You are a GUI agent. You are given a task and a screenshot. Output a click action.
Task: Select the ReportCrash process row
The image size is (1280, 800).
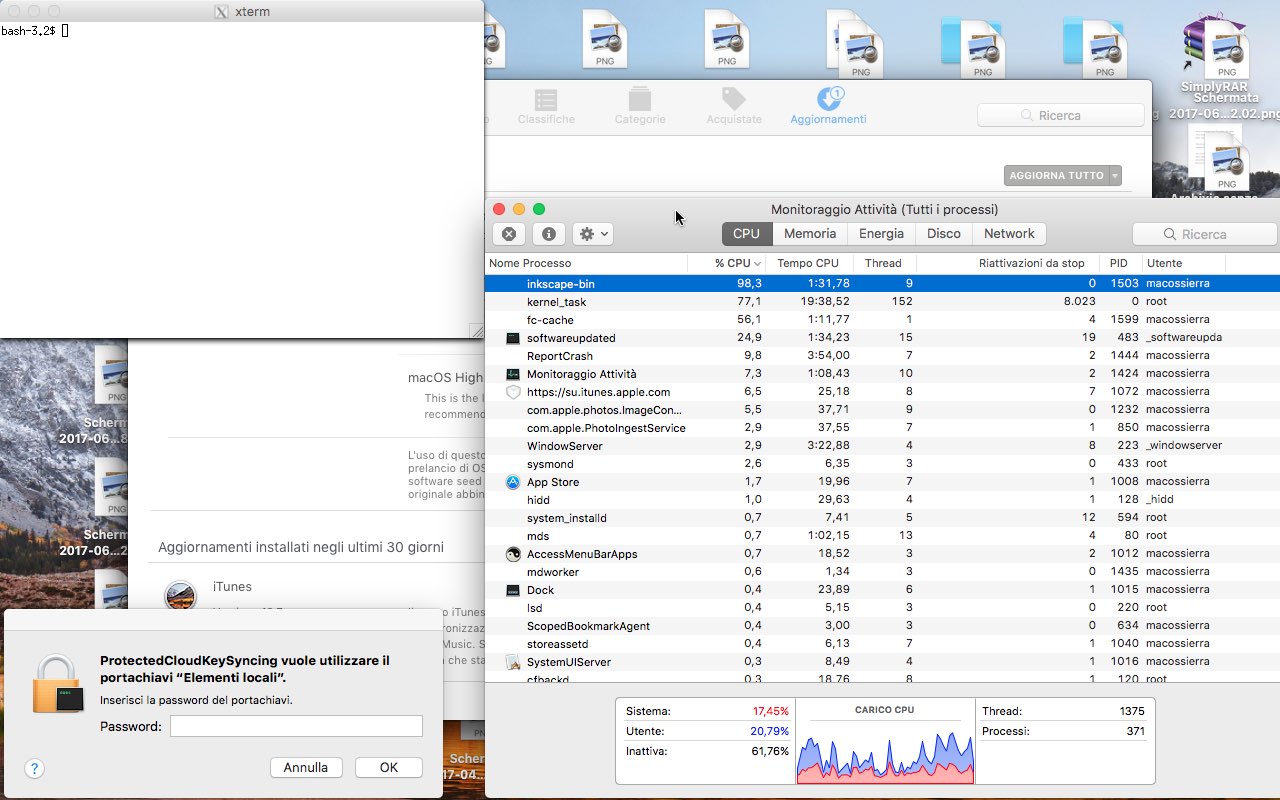tap(882, 356)
